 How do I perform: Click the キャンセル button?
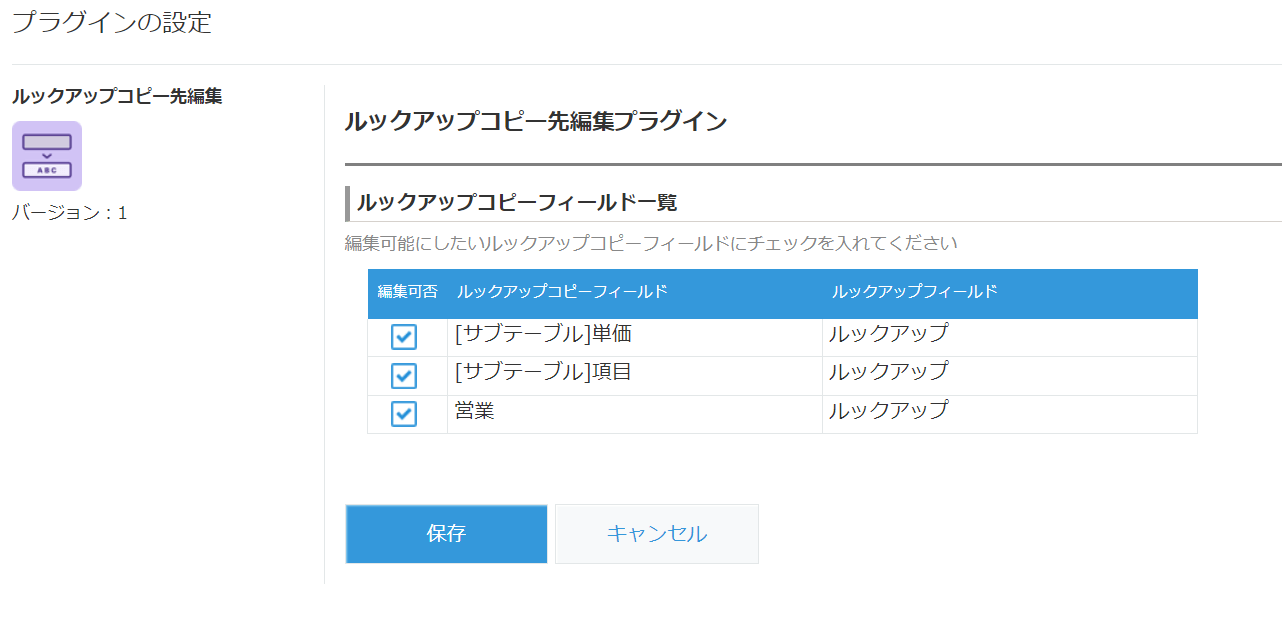[x=656, y=534]
